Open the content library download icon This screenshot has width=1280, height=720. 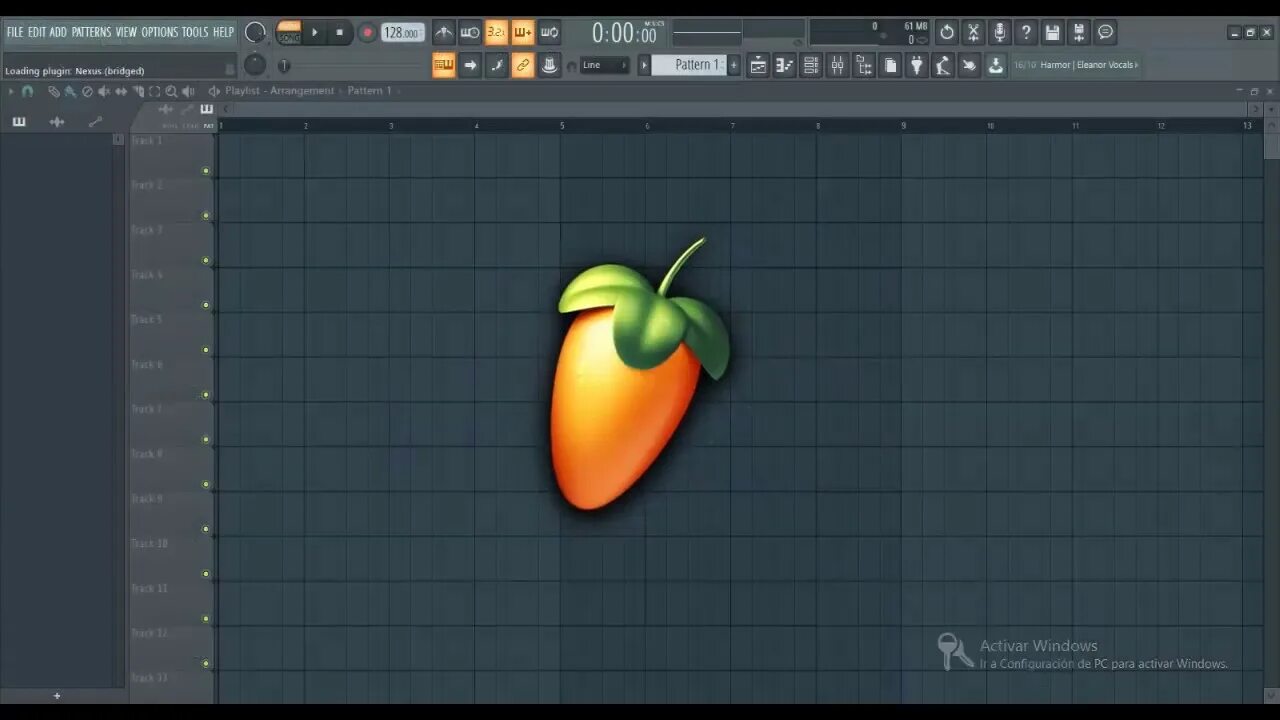pyautogui.click(x=995, y=65)
